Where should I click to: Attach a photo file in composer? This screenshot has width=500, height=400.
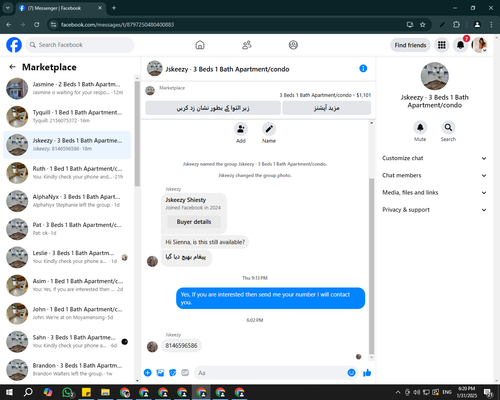tap(160, 373)
